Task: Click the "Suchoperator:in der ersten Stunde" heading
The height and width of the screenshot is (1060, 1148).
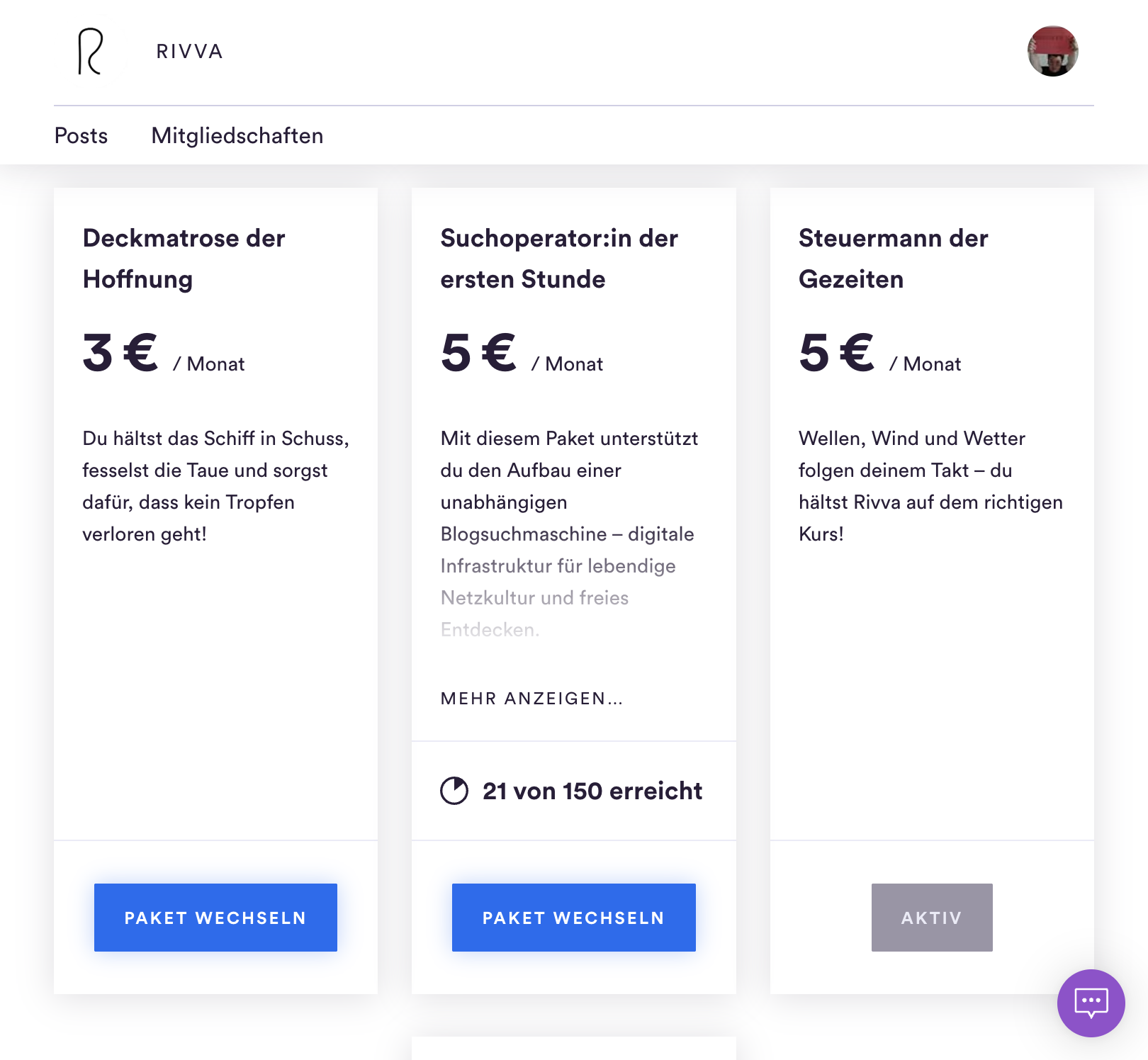Action: 558,259
